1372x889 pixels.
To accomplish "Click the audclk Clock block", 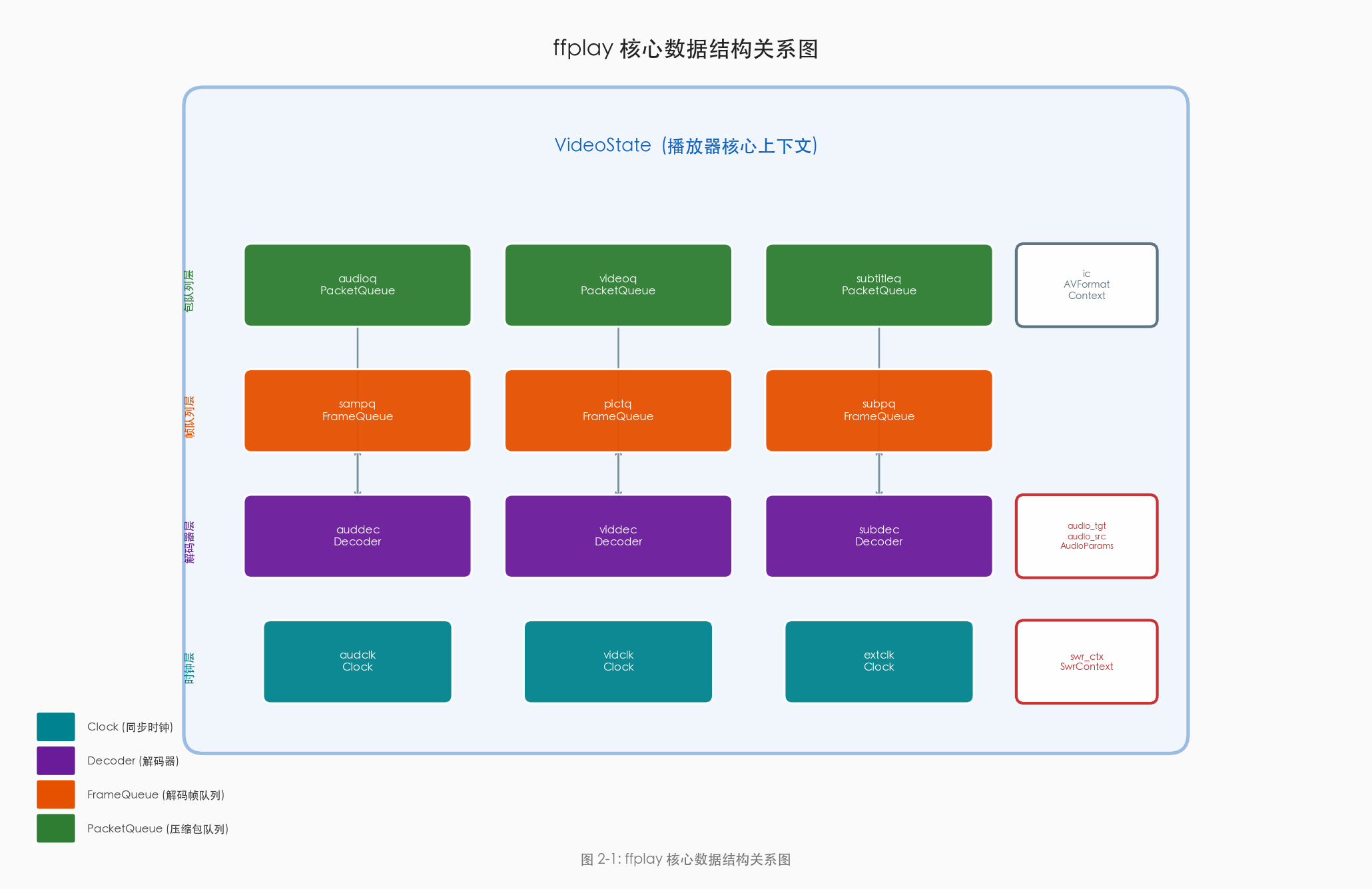I will (x=357, y=661).
